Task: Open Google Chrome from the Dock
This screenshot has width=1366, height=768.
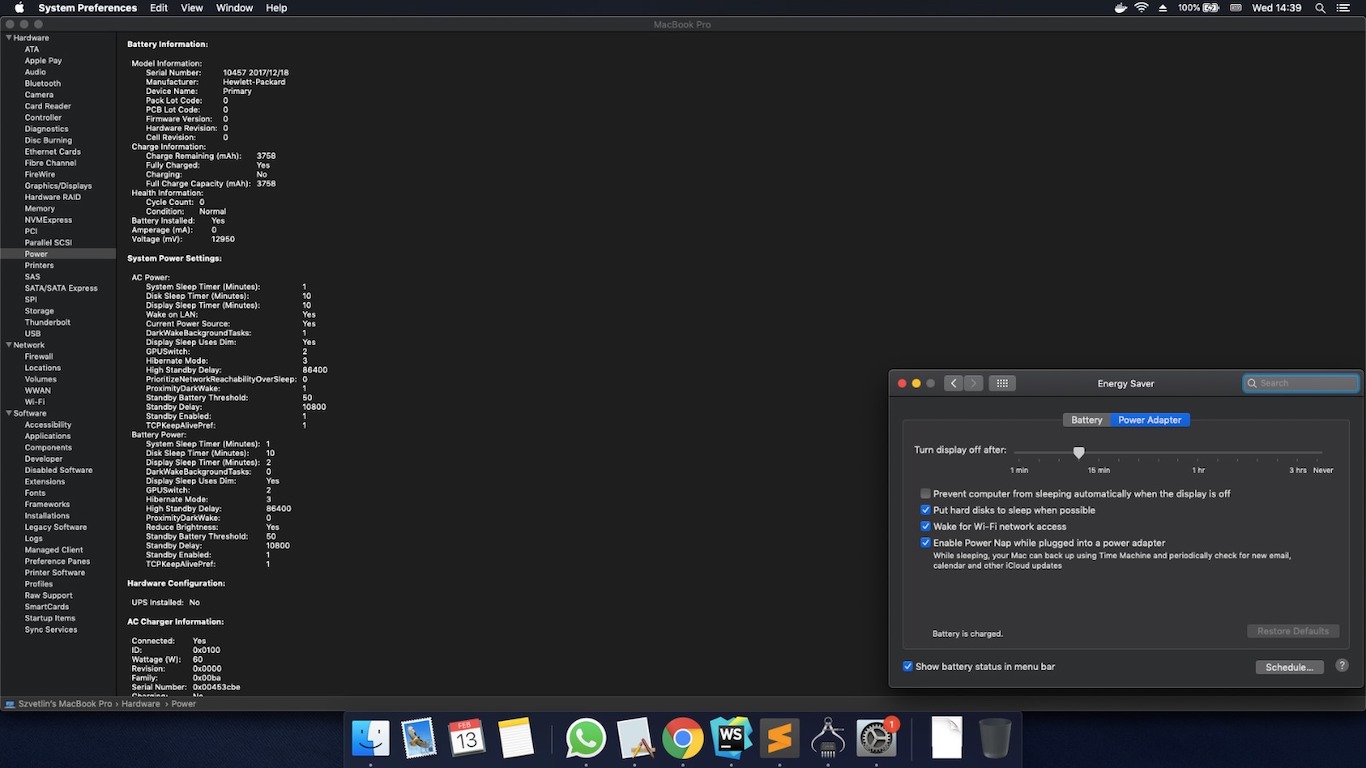Action: point(683,739)
